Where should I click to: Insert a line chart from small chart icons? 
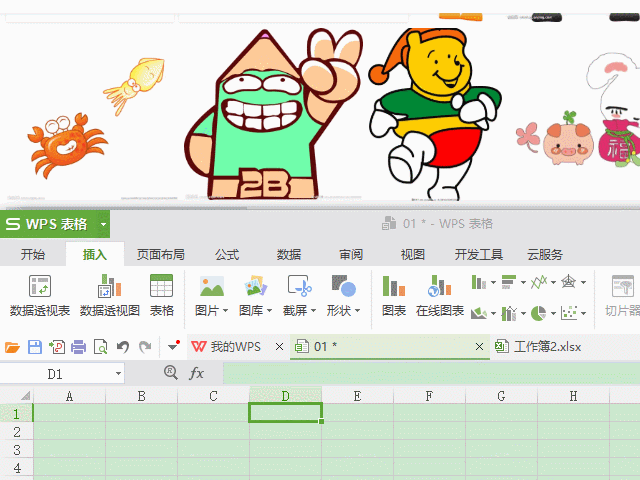pyautogui.click(x=539, y=282)
